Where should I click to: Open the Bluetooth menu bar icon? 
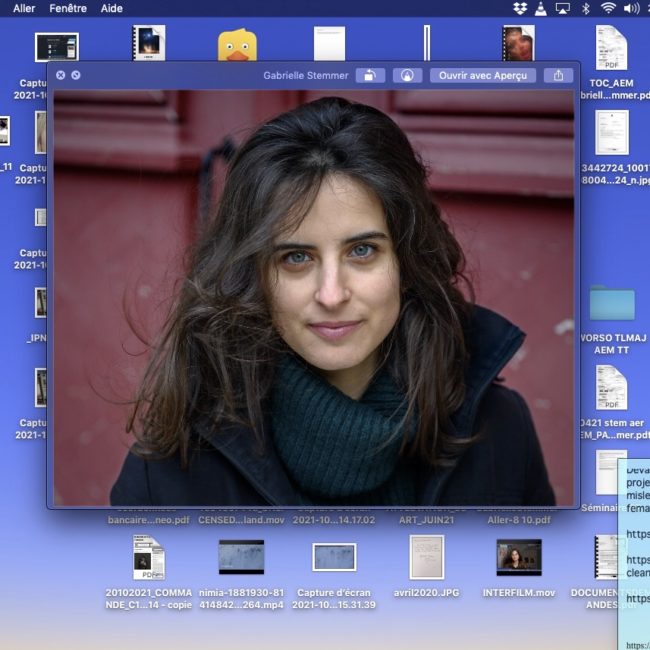[585, 8]
